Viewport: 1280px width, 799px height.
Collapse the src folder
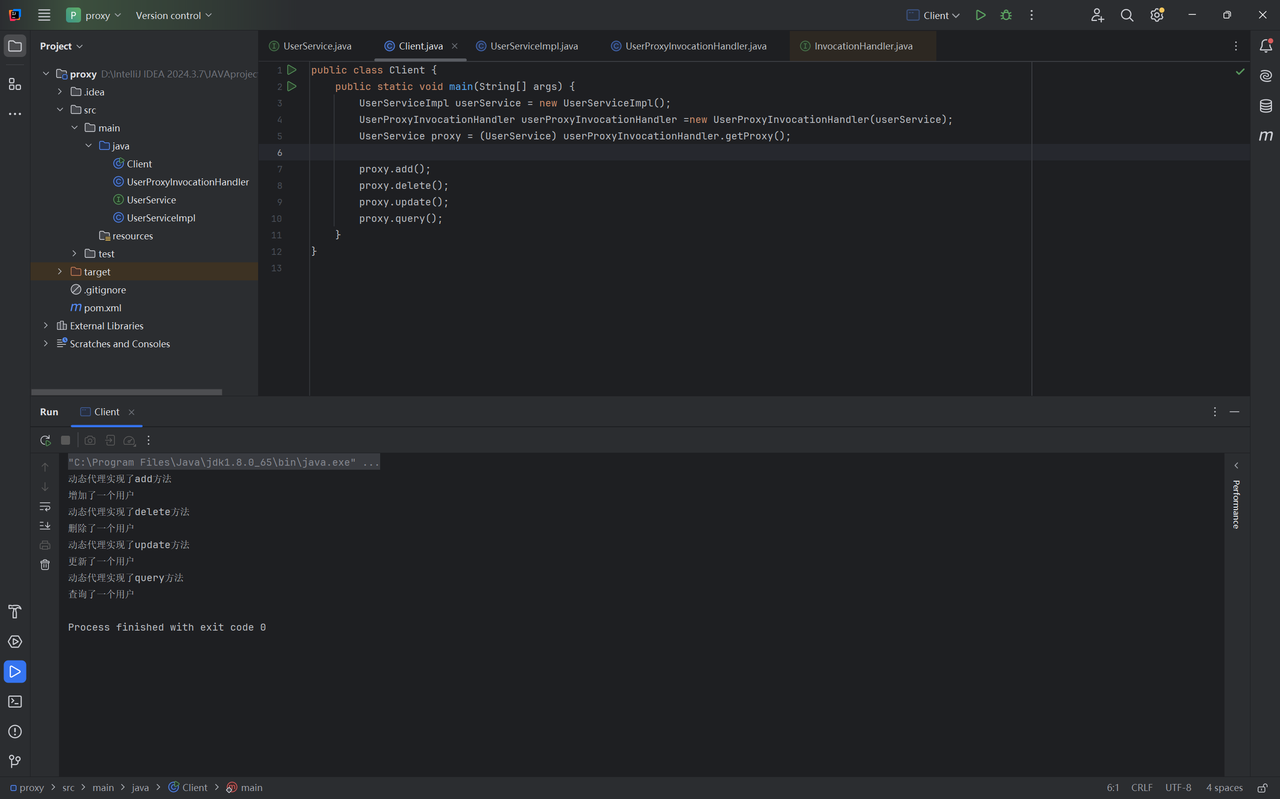click(60, 110)
